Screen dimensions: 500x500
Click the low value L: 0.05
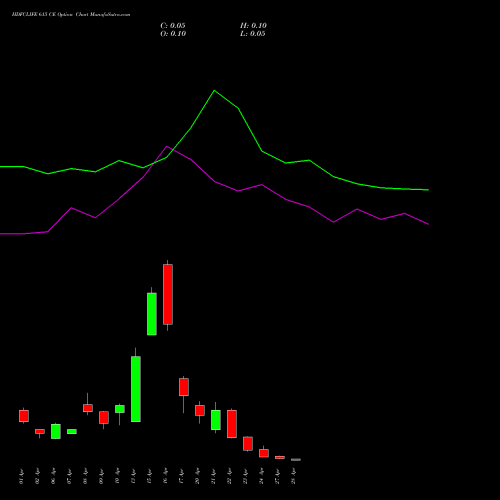253,34
